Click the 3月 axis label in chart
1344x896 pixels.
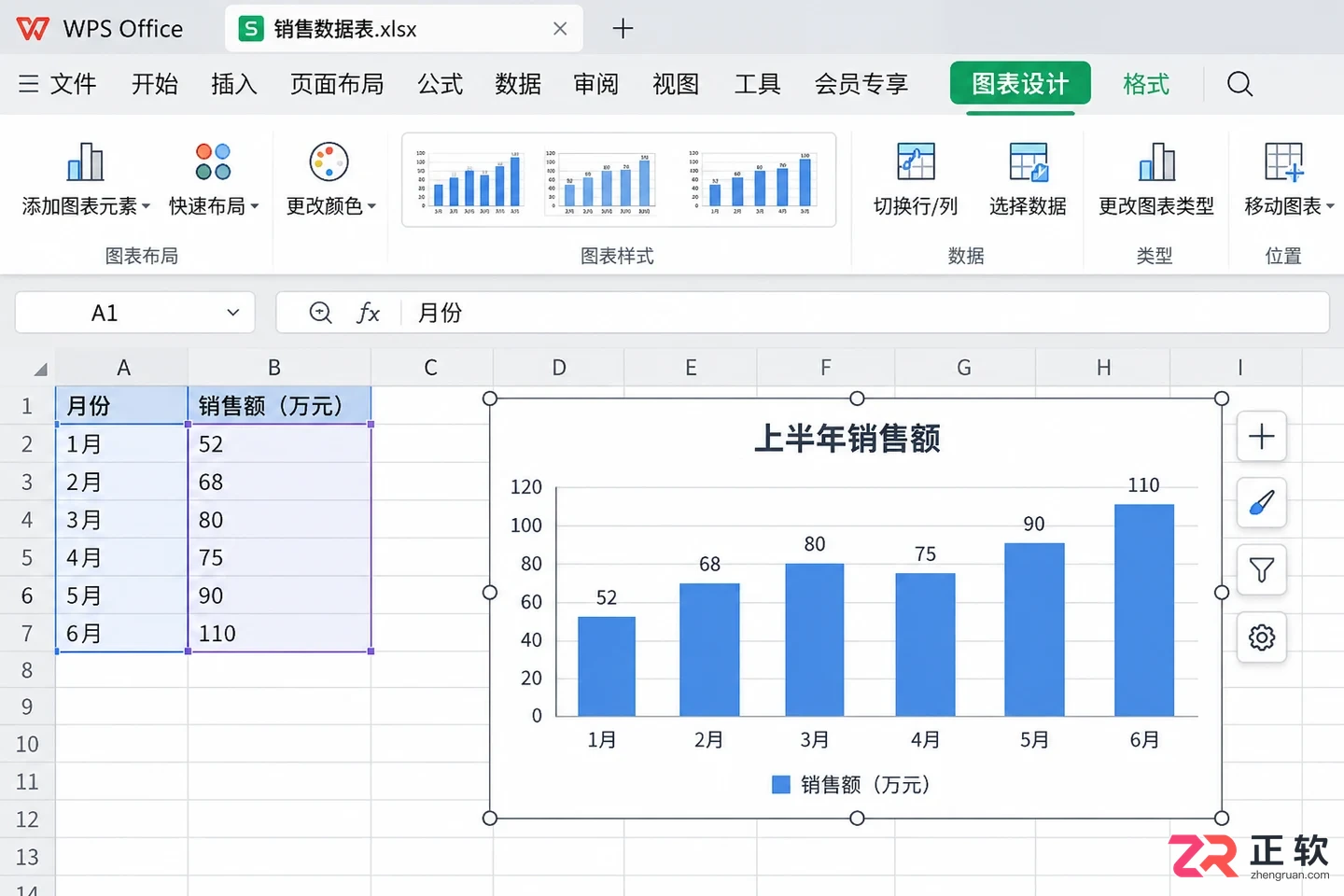point(815,740)
